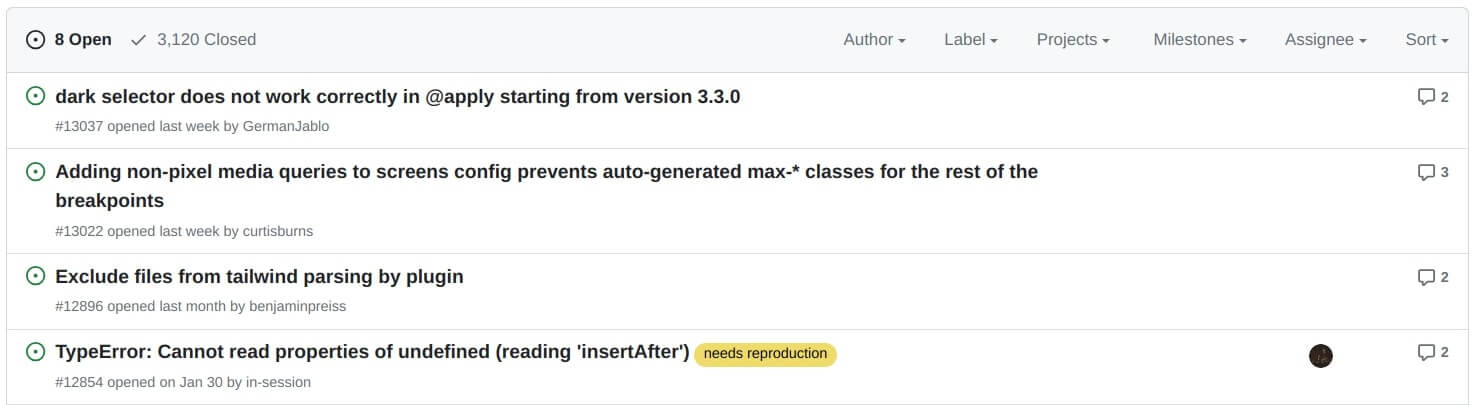This screenshot has height=405, width=1478.
Task: Click open-issue icon beside Exclude files issue
Action: pyautogui.click(x=35, y=276)
